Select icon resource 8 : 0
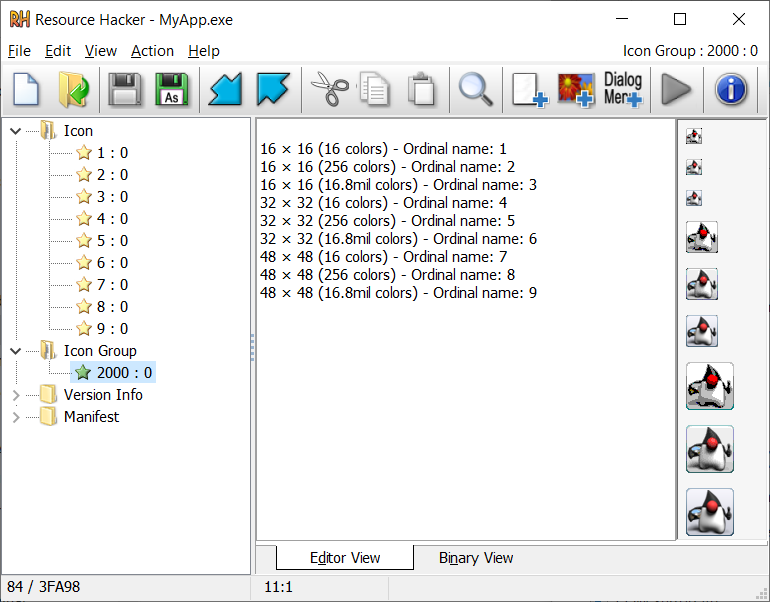Viewport: 770px width, 602px height. [102, 307]
